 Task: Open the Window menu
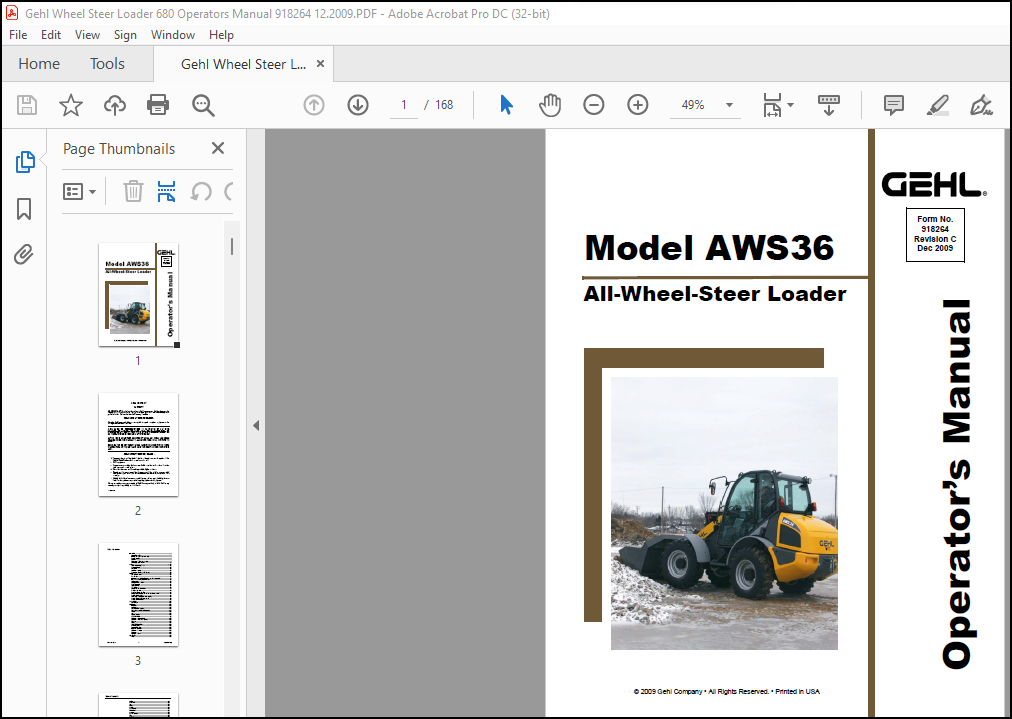click(x=173, y=35)
